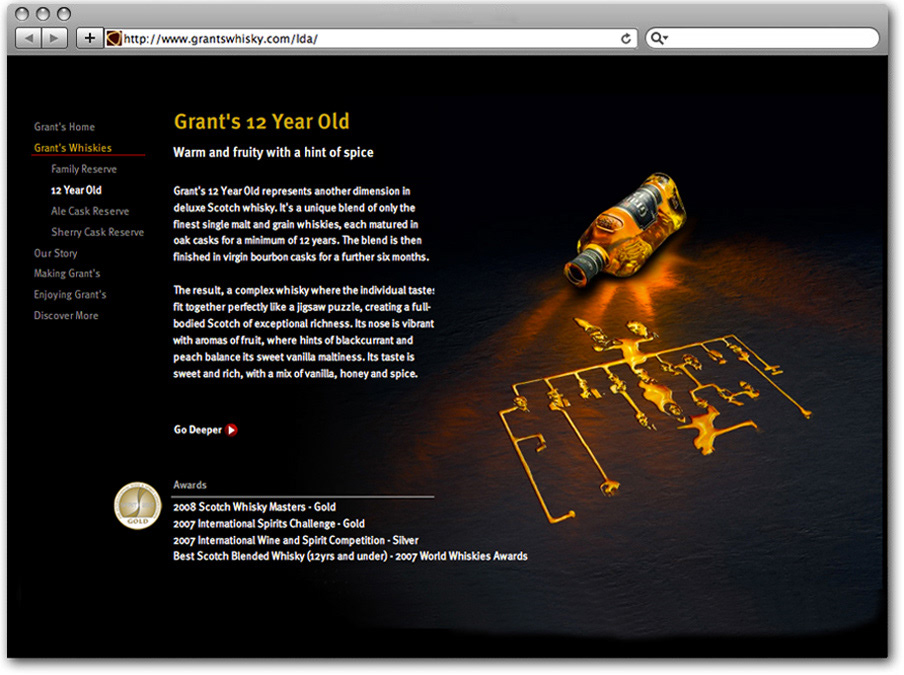This screenshot has width=904, height=675.
Task: Click '2008 Scotch Whisky Masters - Gold' award
Action: tap(254, 507)
